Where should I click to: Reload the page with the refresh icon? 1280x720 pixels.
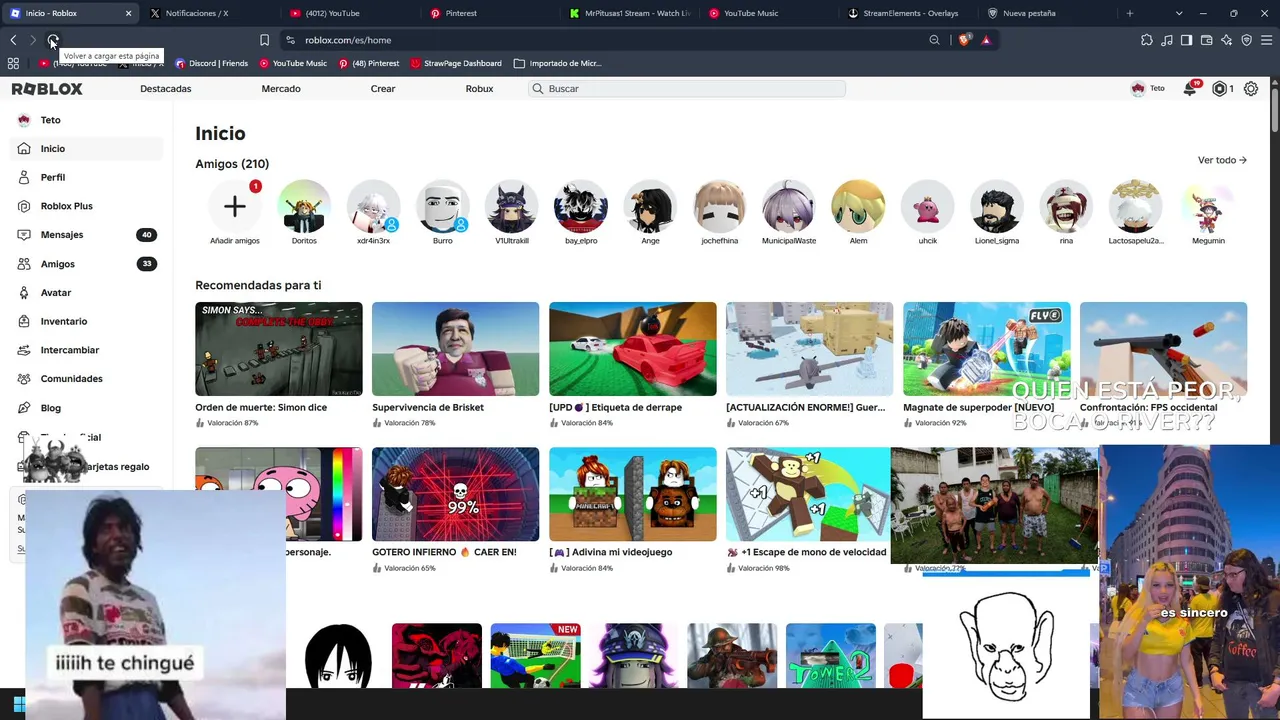pyautogui.click(x=53, y=40)
